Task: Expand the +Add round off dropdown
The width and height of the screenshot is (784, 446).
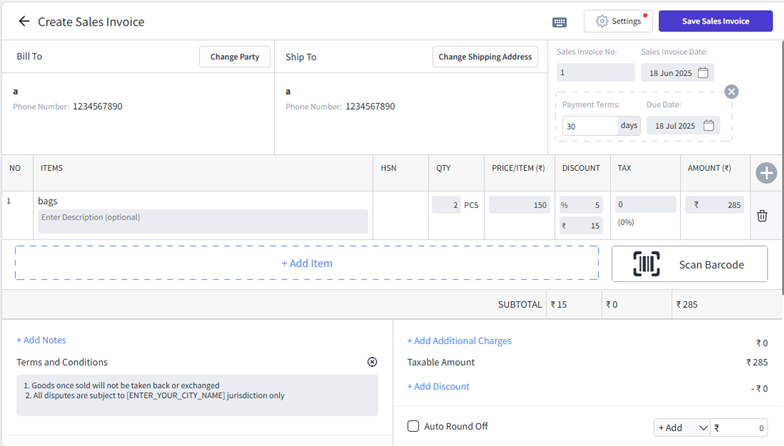Action: 681,427
